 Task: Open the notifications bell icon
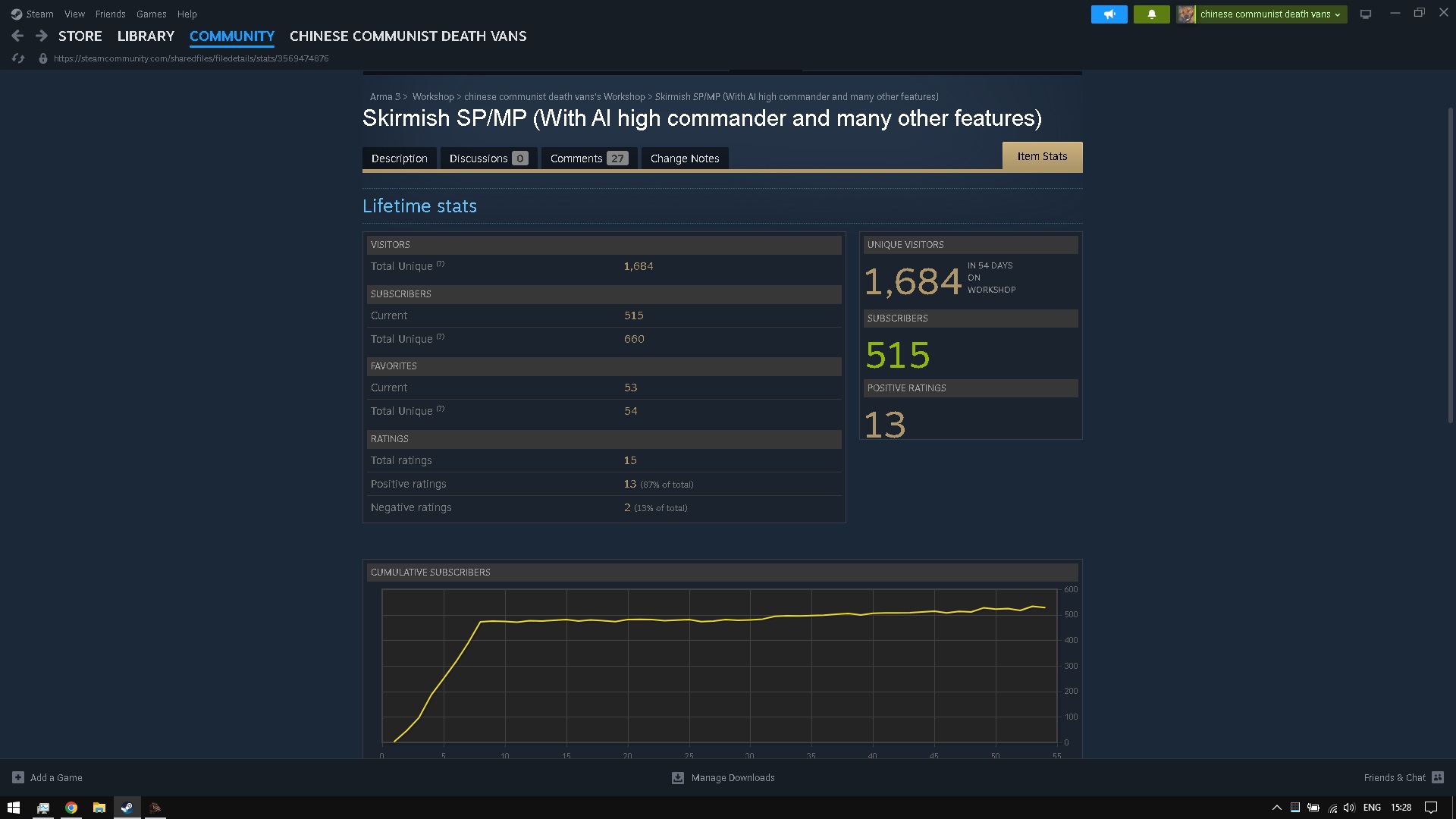(x=1151, y=14)
